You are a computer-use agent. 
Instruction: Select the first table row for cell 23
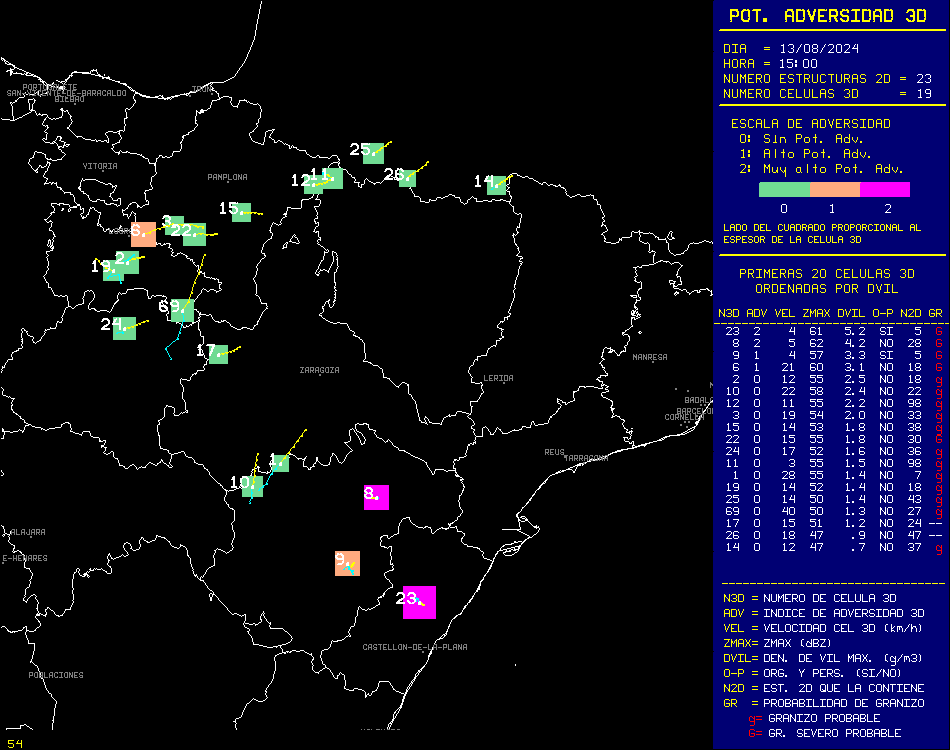click(x=830, y=330)
